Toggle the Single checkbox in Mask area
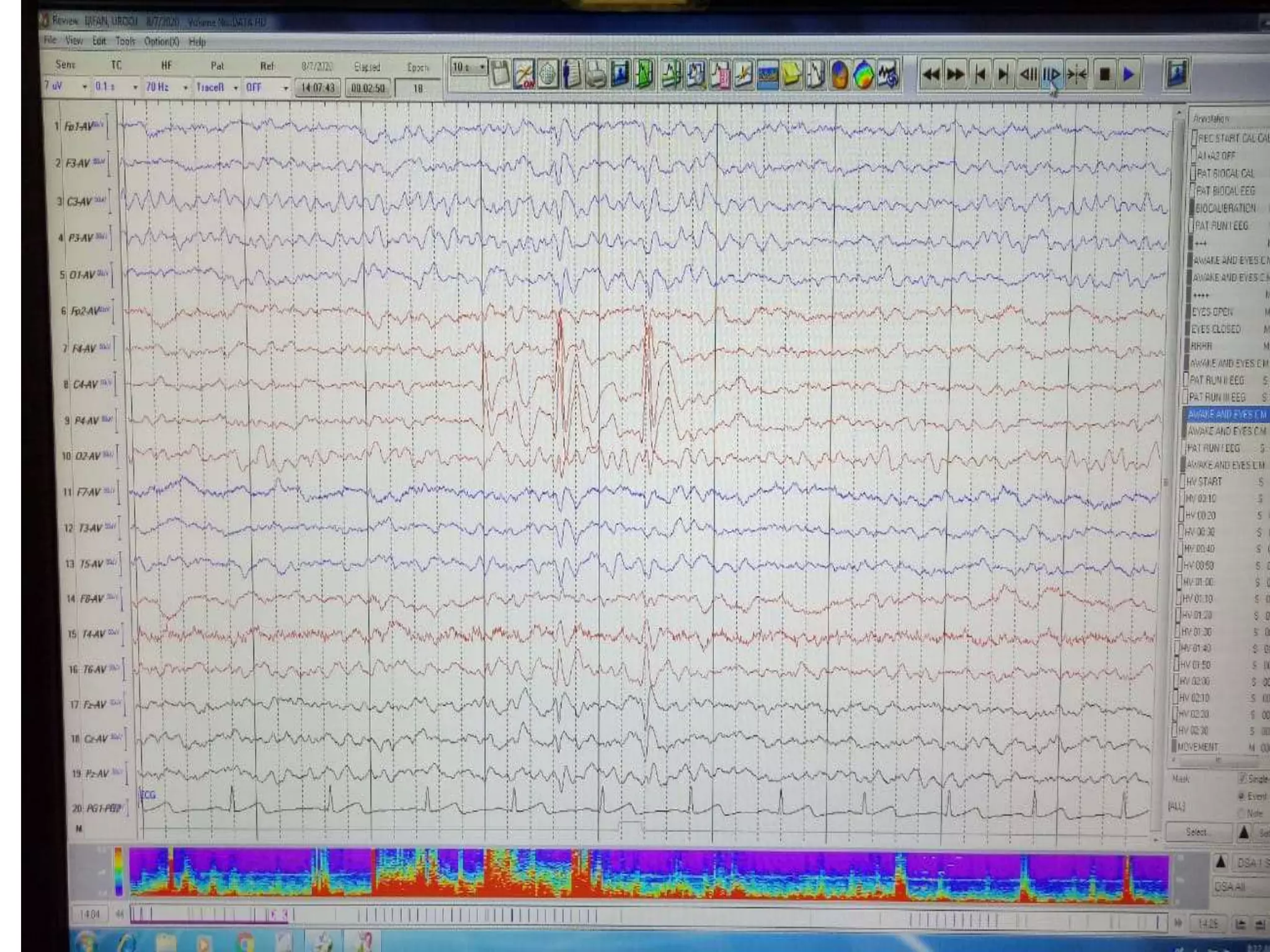Screen dimensions: 1270x952 (x=1243, y=778)
